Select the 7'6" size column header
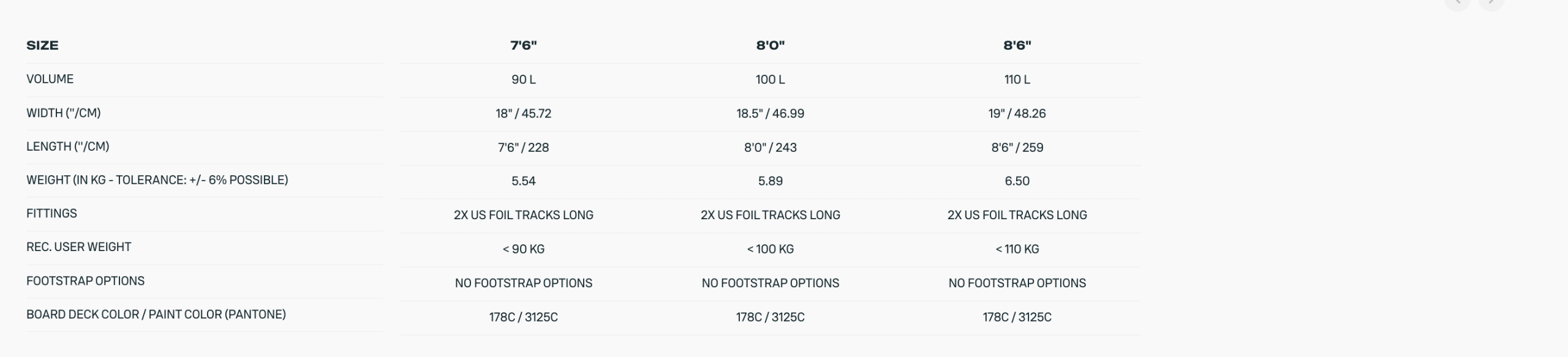Screen dimensions: 1568x357 [523, 45]
